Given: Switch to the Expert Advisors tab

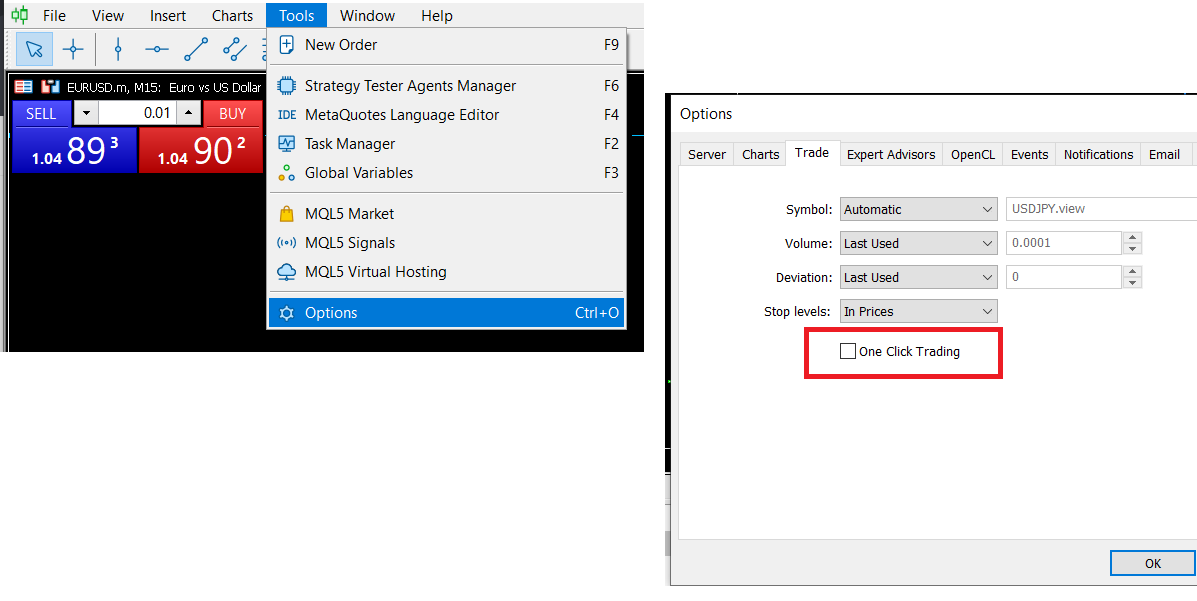Looking at the screenshot, I should click(890, 154).
